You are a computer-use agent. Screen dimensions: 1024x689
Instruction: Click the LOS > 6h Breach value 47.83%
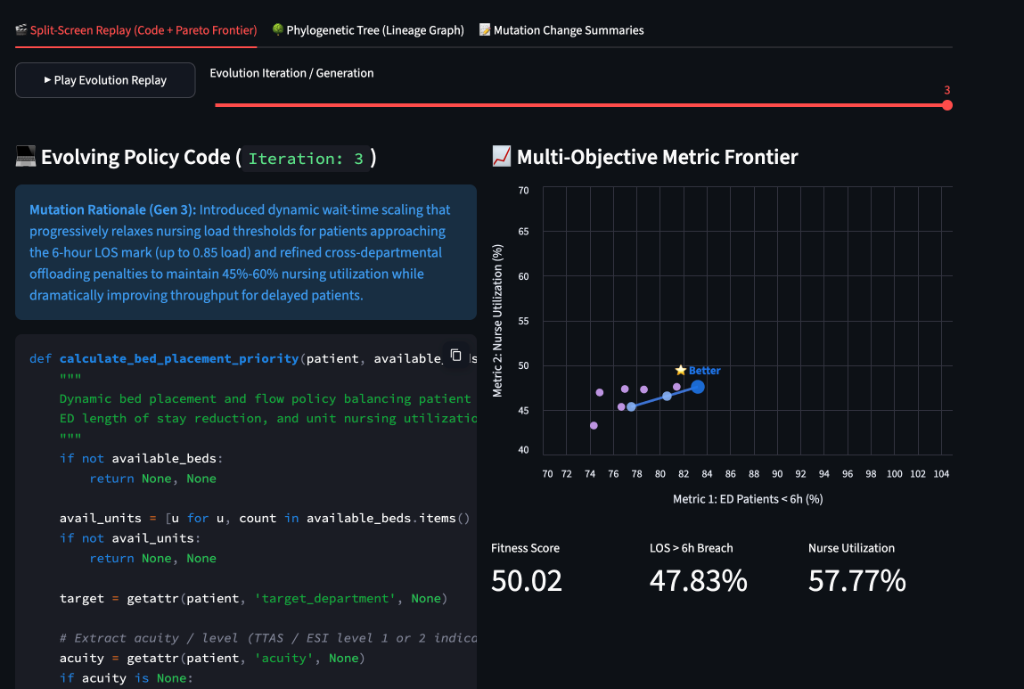[698, 581]
